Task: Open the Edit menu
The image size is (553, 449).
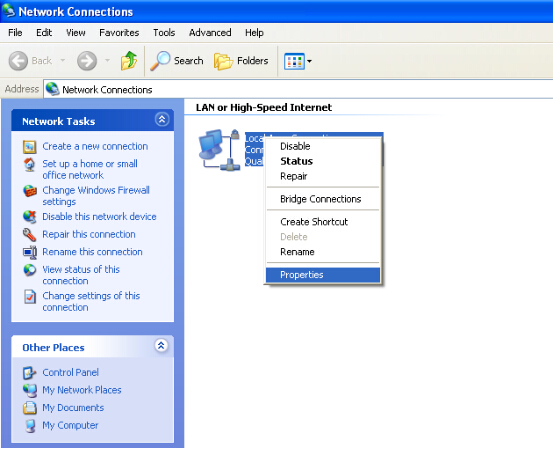Action: pos(44,33)
